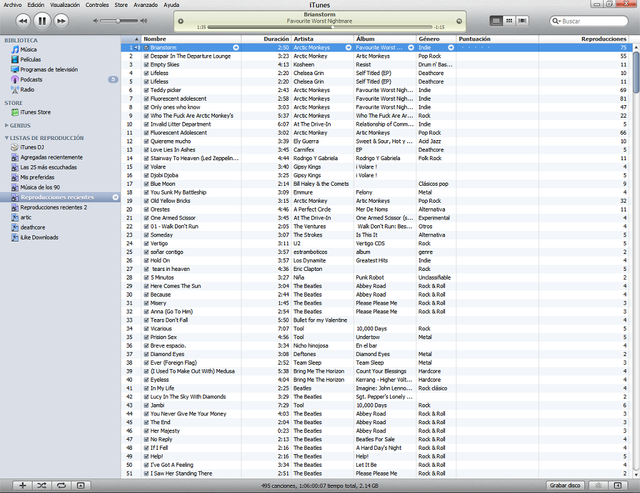
Task: Uncheck the Volare song checkbox
Action: click(x=146, y=167)
